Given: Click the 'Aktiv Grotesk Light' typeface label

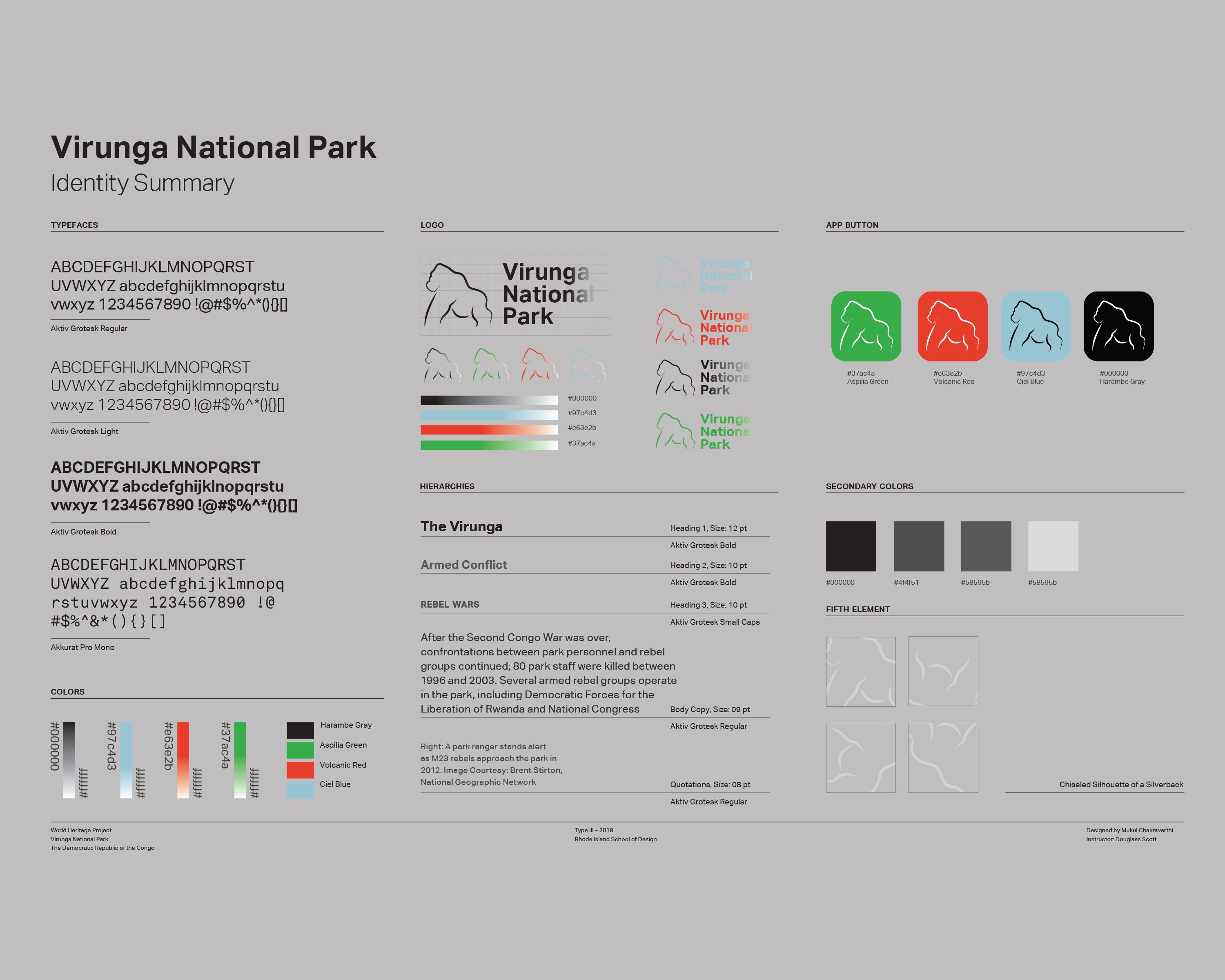Looking at the screenshot, I should 85,431.
